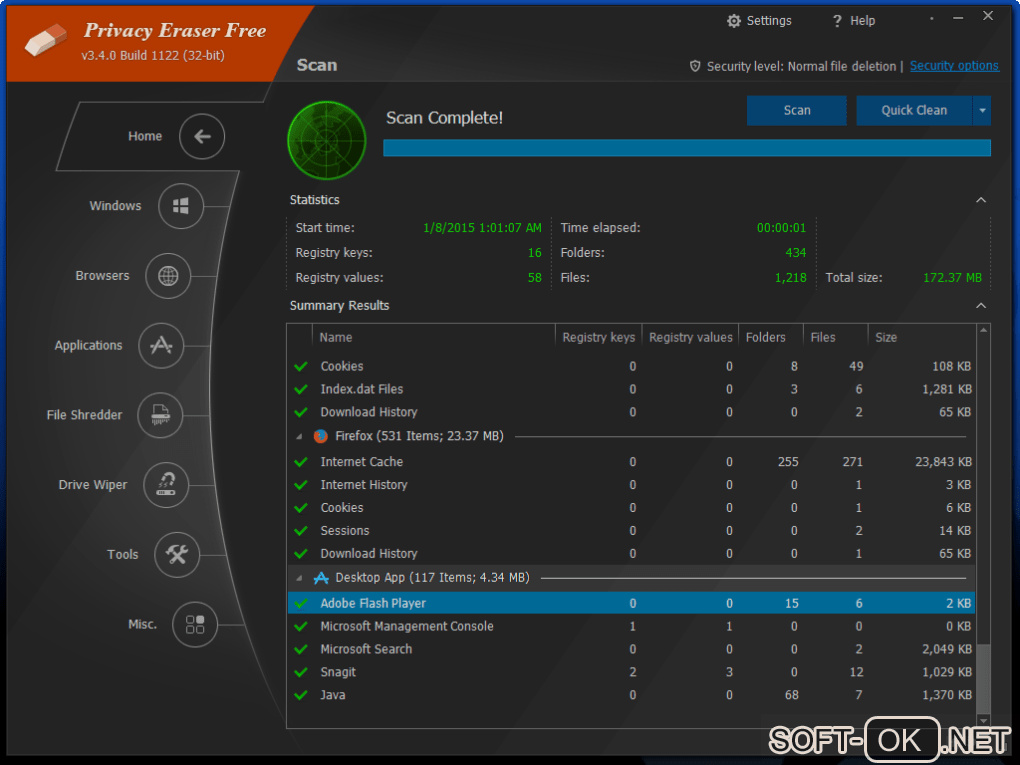This screenshot has height=765, width=1020.
Task: Click the security level shield icon
Action: tap(695, 66)
